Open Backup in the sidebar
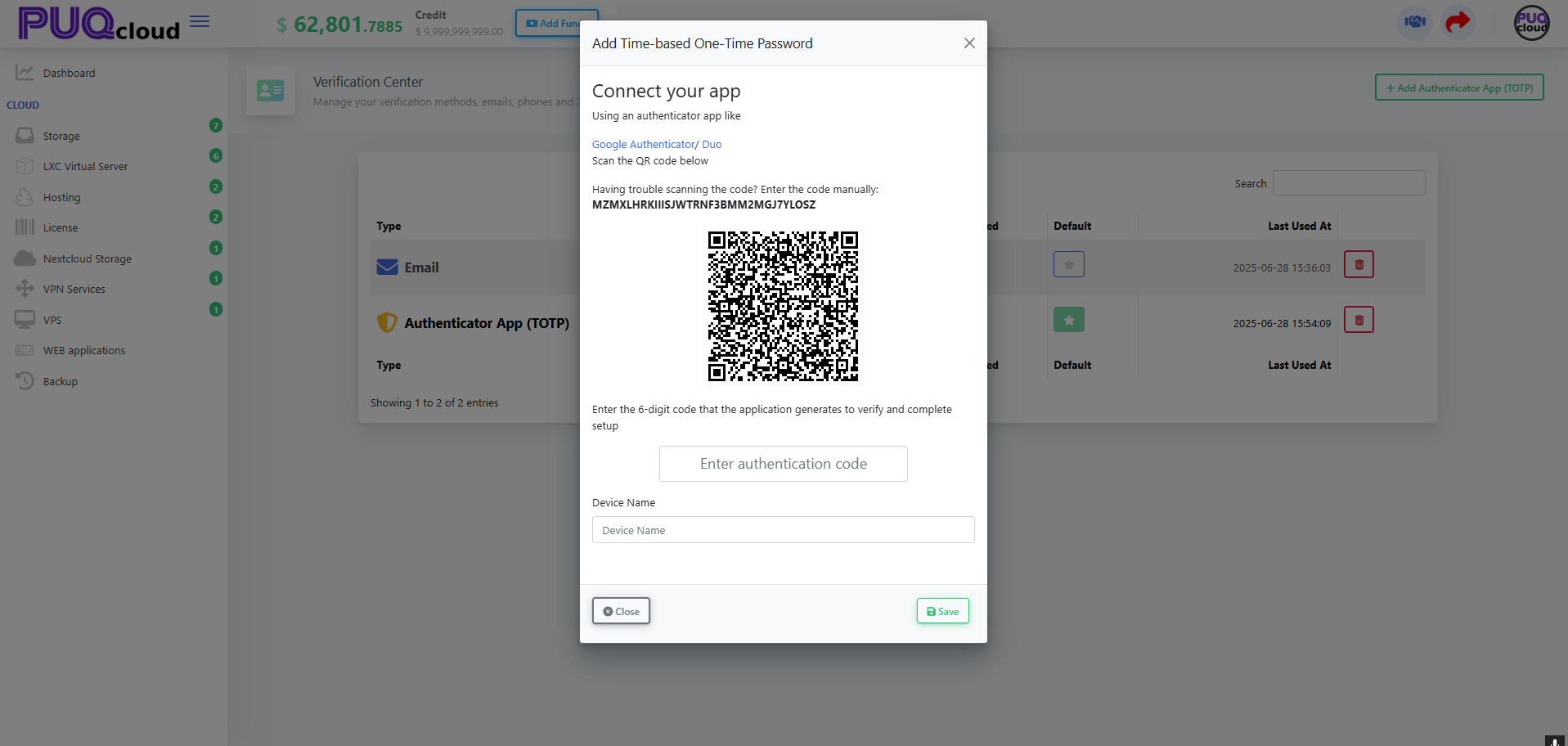The height and width of the screenshot is (746, 1568). [61, 382]
